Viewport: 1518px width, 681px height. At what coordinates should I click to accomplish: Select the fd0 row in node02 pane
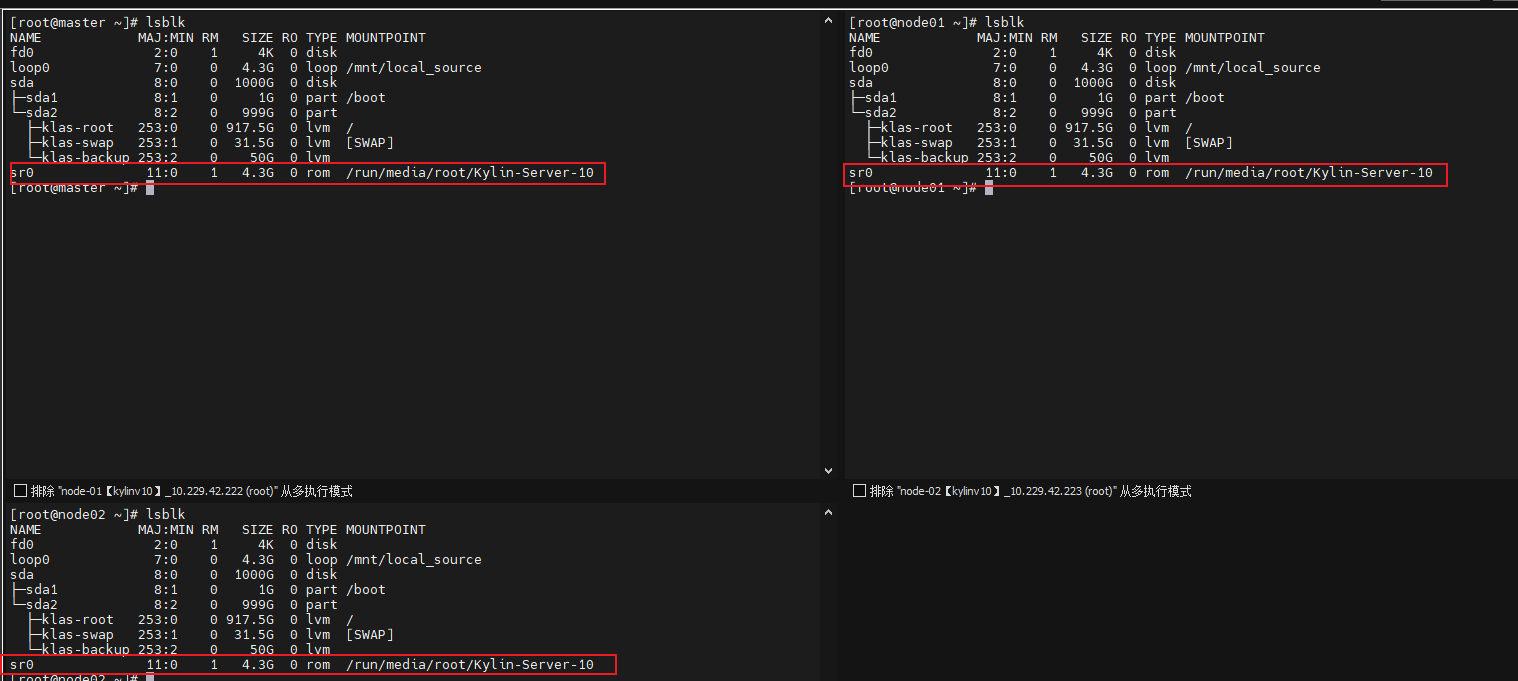tap(174, 544)
